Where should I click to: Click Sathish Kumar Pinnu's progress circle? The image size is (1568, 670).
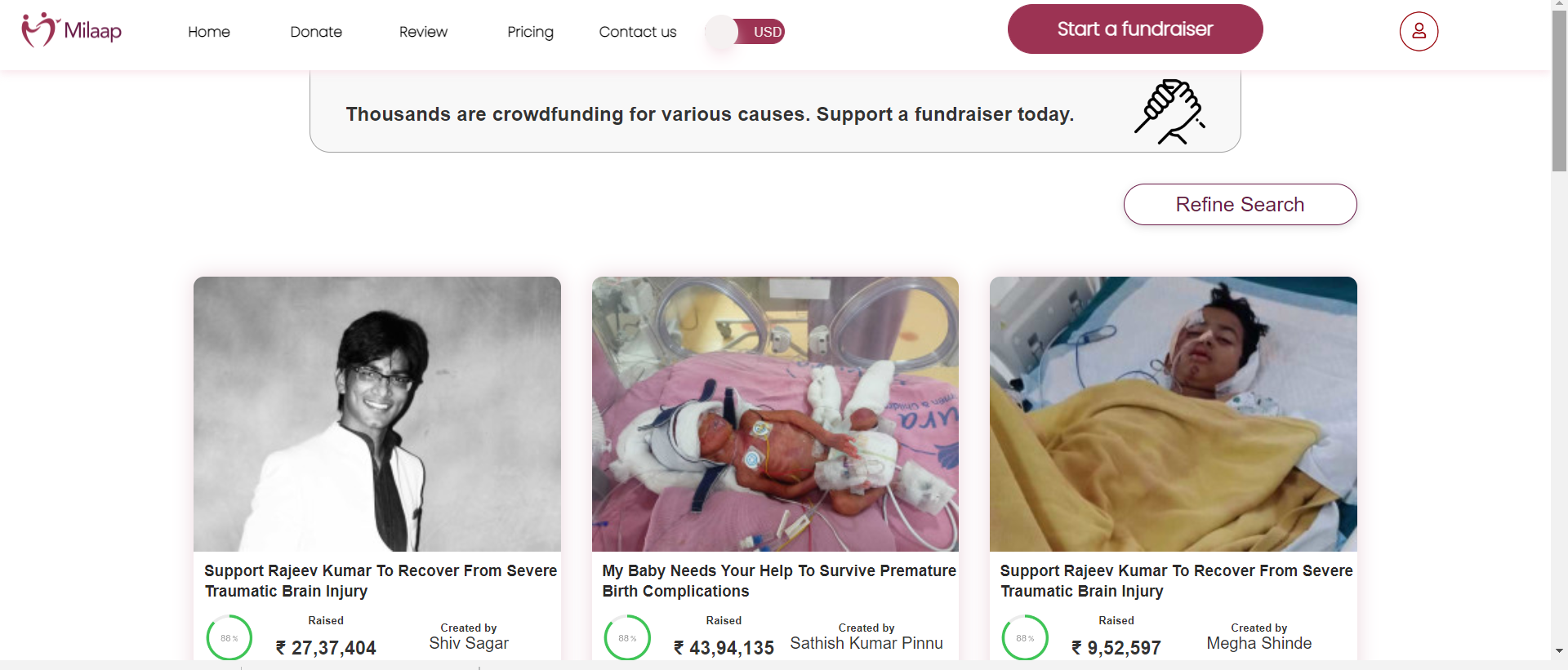click(627, 637)
